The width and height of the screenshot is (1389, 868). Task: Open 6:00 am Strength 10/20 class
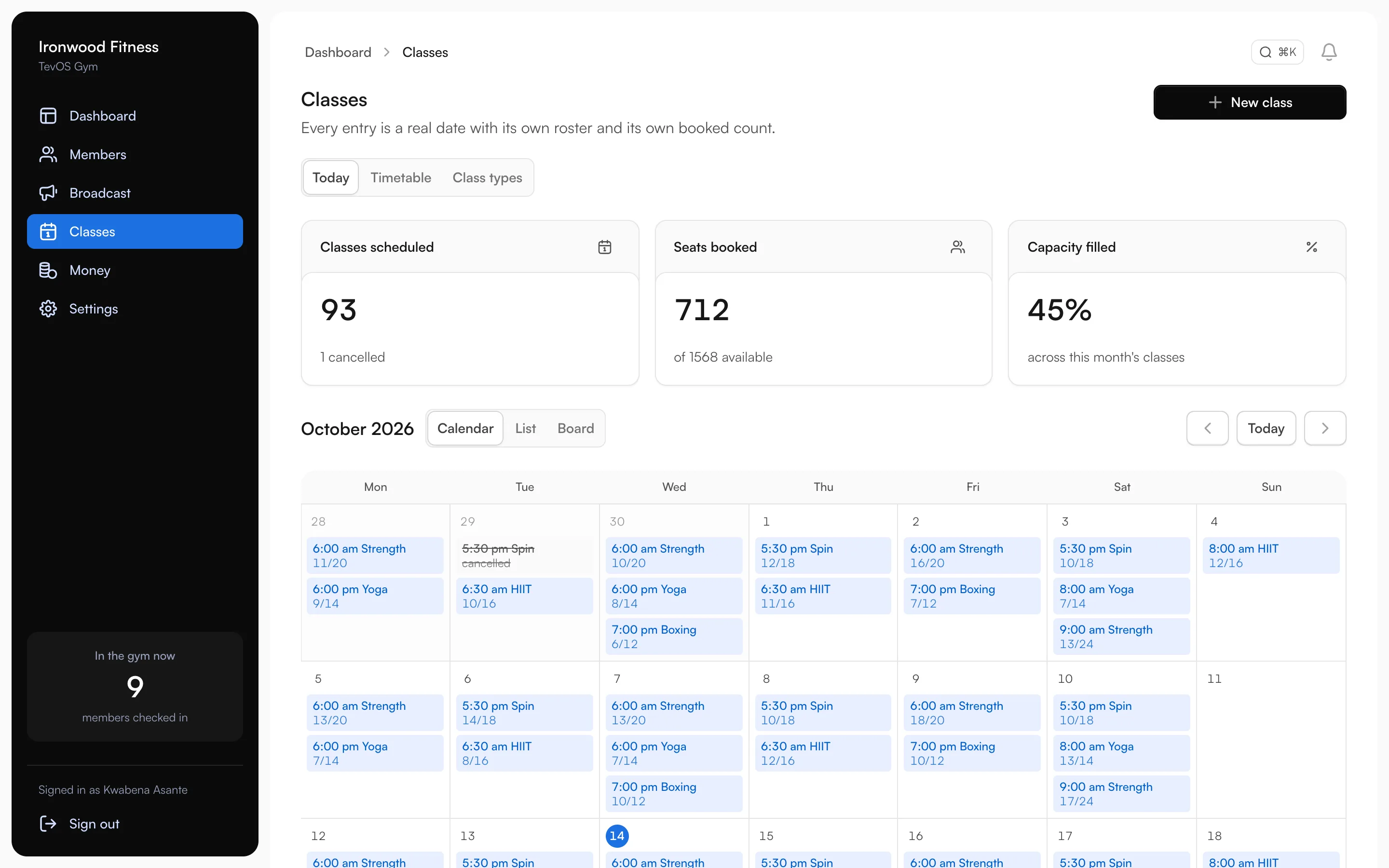674,555
